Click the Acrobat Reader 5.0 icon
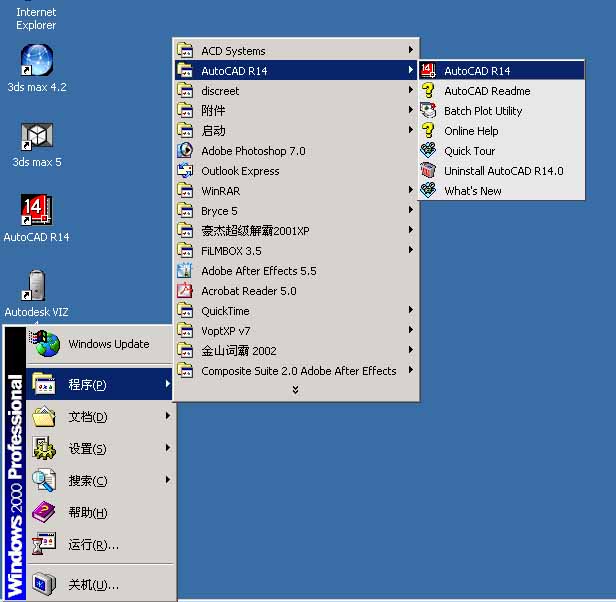 click(x=185, y=290)
